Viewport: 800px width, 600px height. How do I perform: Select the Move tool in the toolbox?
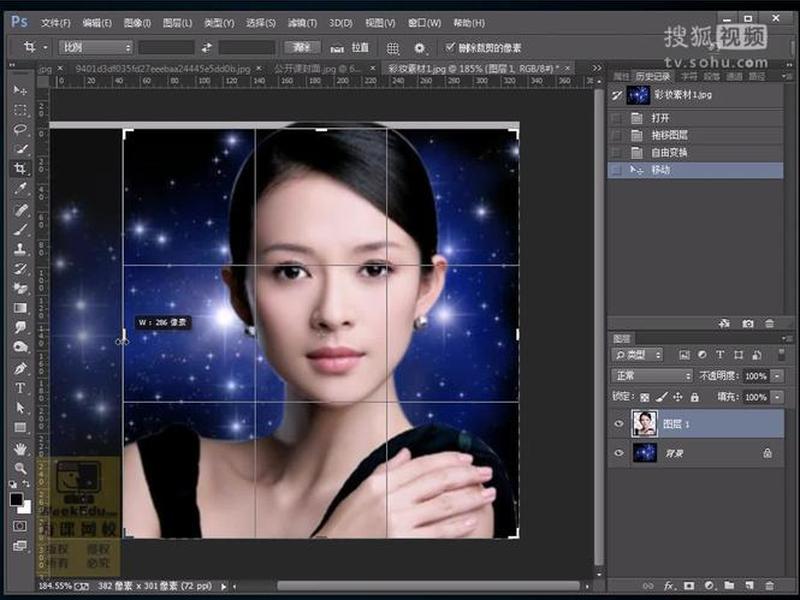20,90
